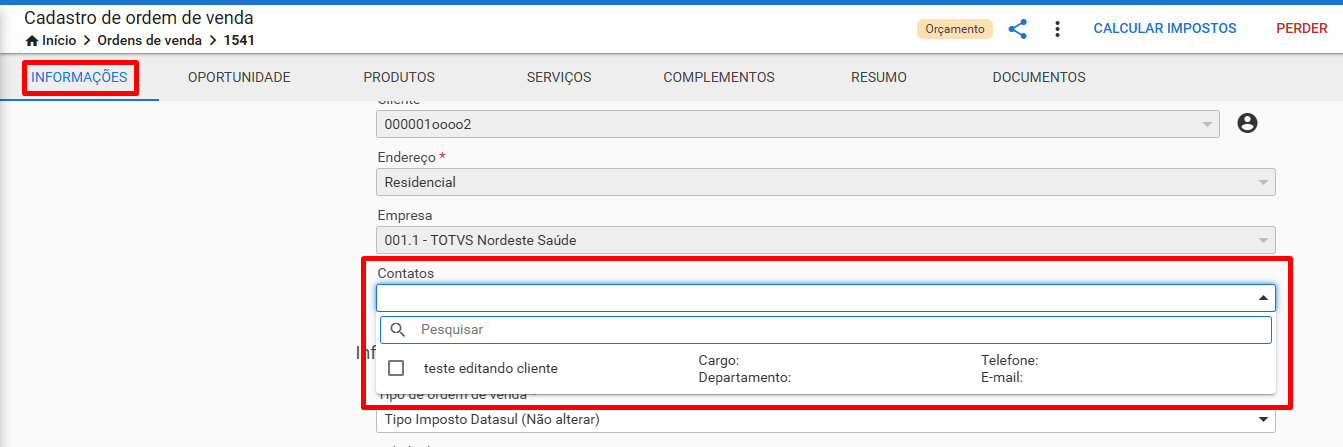Click the magnifier icon in Pesquisar box

397,329
